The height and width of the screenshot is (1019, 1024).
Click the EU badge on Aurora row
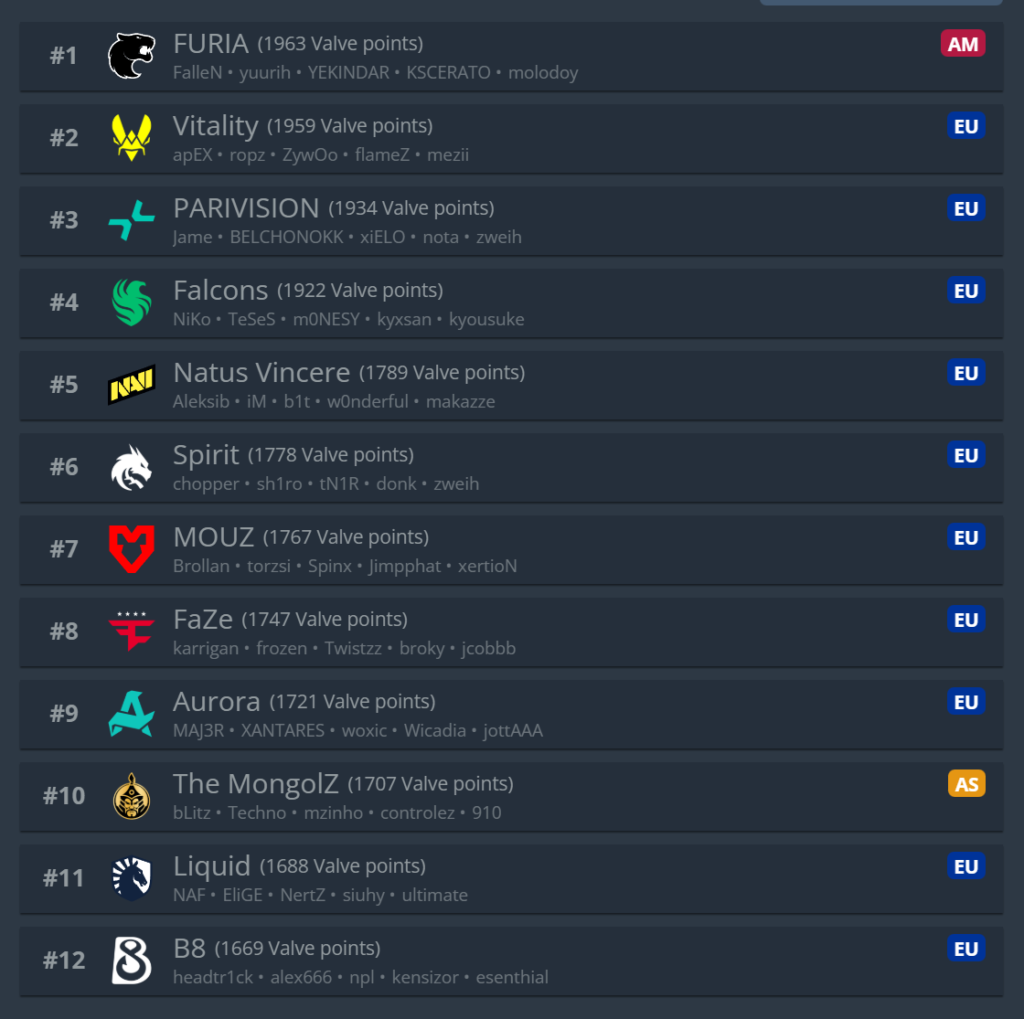(x=966, y=702)
